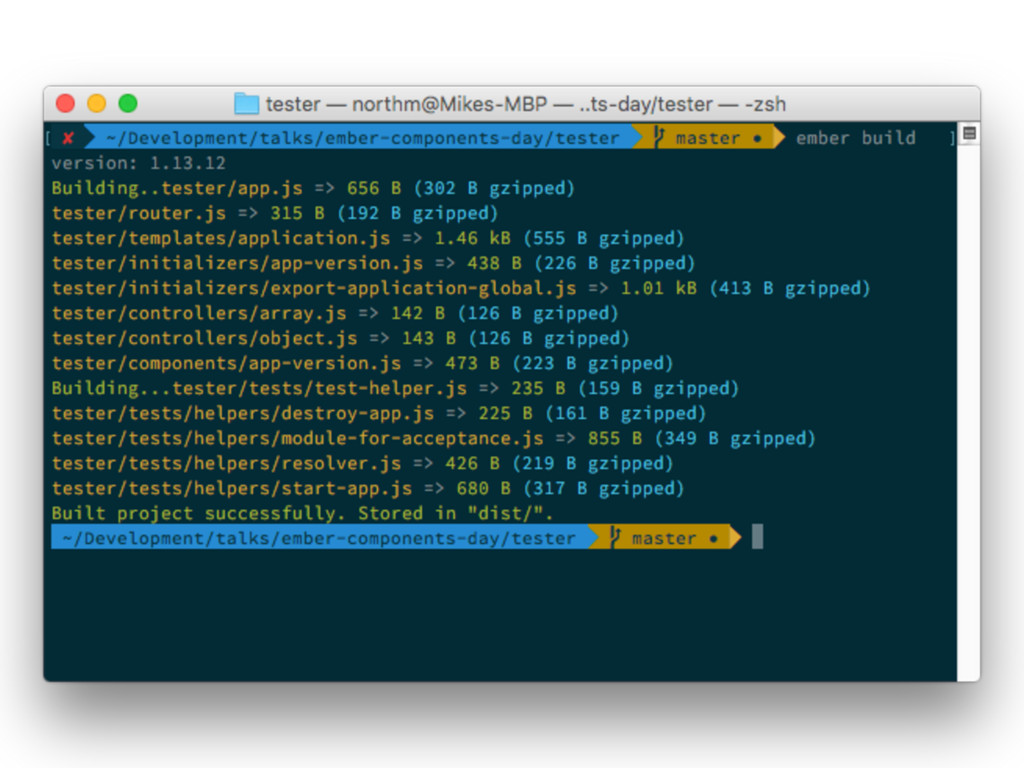
Task: Click the "export-application-global.js" output line
Action: point(460,288)
